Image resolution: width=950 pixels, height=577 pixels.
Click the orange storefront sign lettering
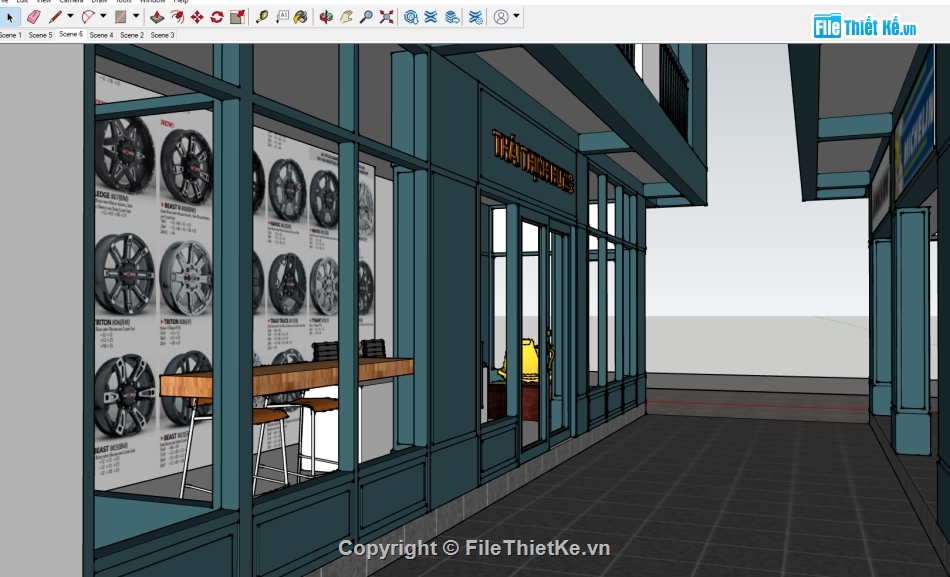click(533, 161)
